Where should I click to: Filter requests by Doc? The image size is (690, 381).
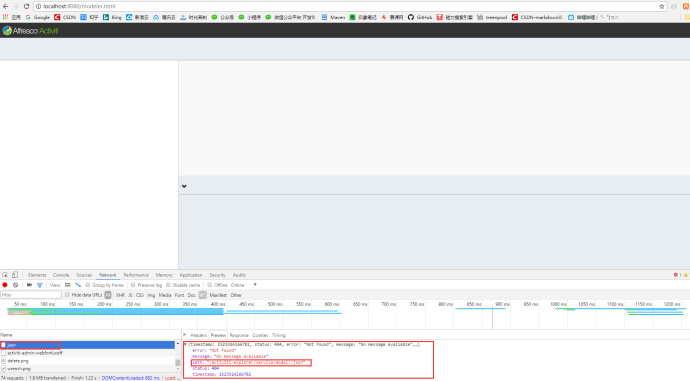pos(191,295)
